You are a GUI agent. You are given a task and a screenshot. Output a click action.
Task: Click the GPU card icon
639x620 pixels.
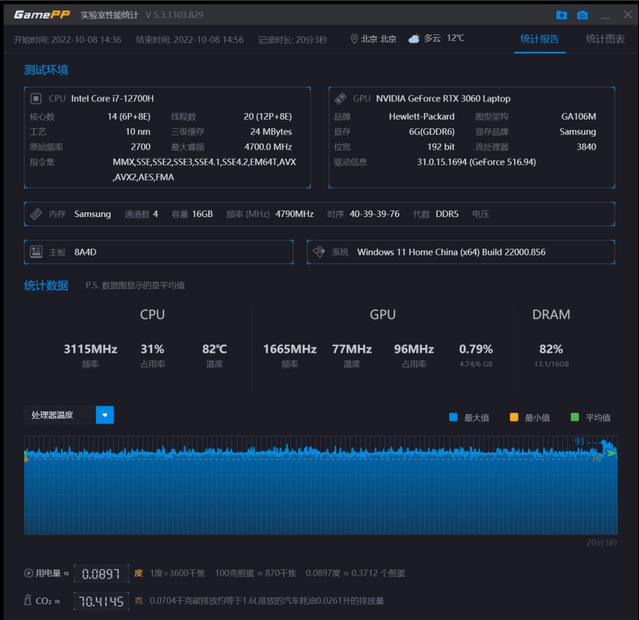click(x=340, y=99)
